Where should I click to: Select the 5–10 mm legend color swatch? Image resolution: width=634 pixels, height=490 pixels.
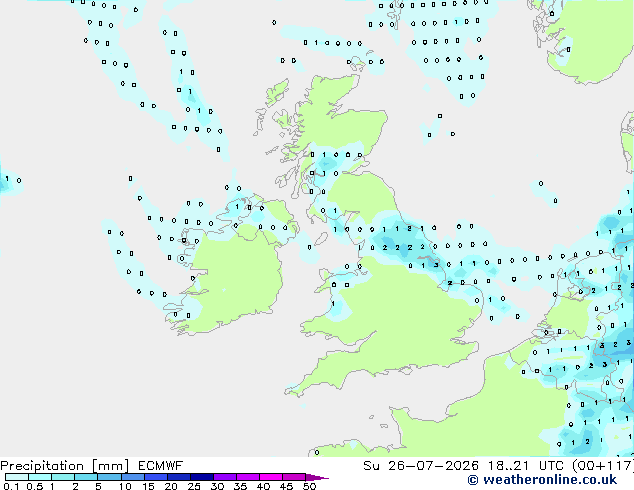[110, 477]
